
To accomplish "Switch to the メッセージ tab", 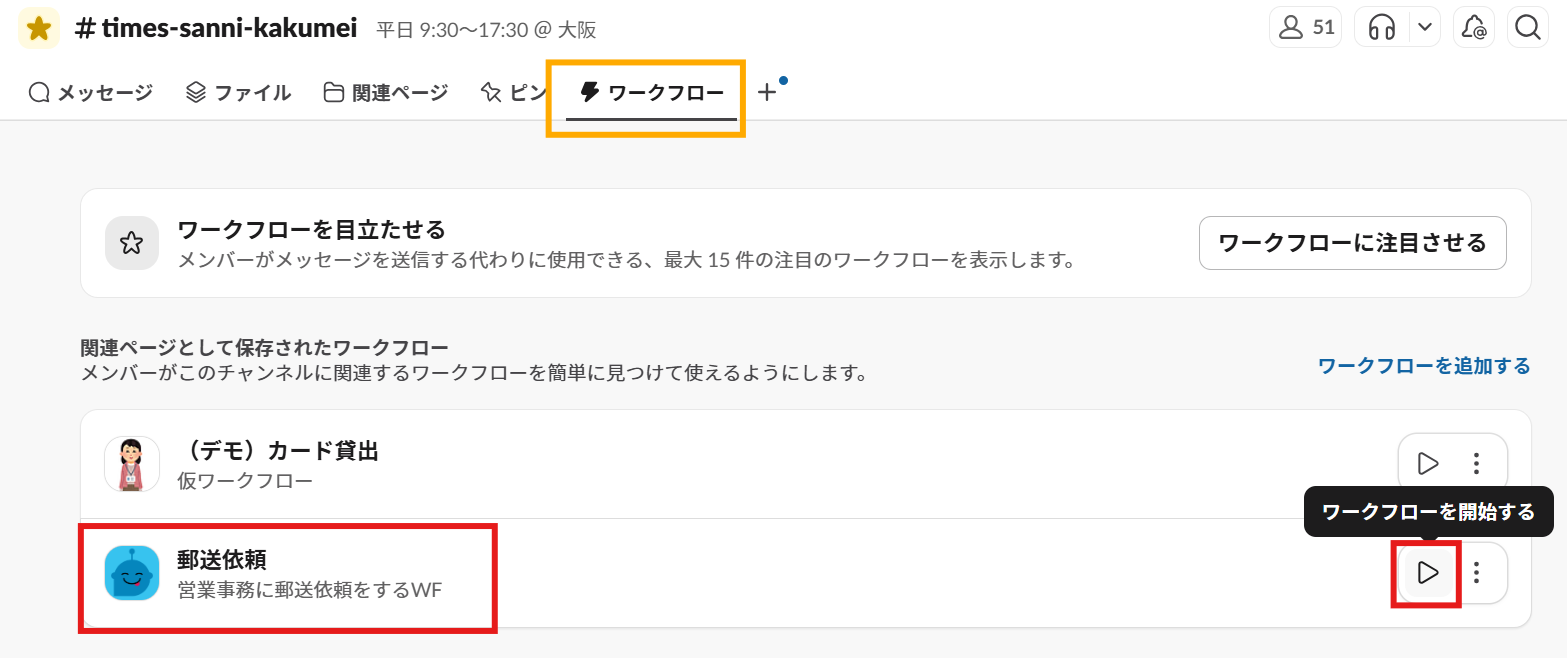I will tap(91, 93).
